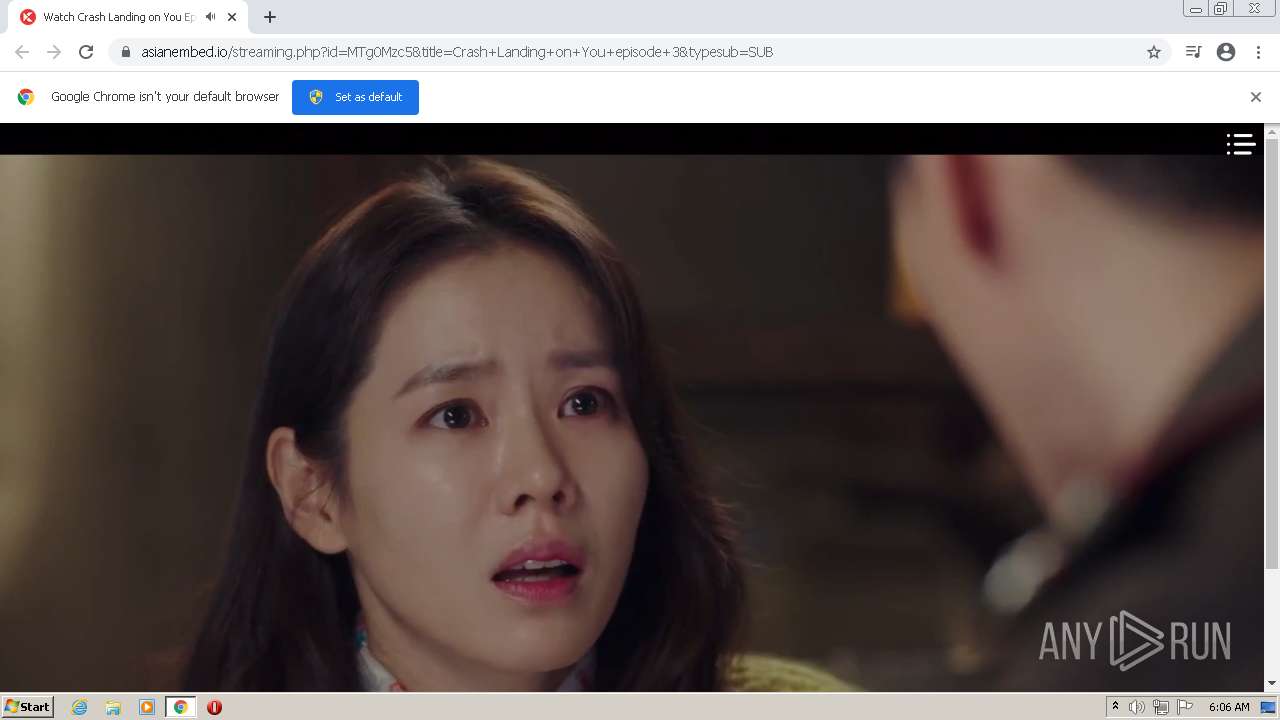Go back to the previous page
1280x720 pixels.
point(22,52)
